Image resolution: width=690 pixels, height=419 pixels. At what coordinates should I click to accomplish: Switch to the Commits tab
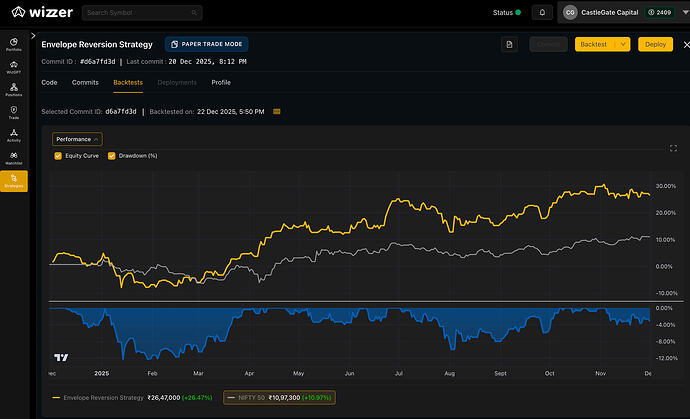click(x=85, y=82)
